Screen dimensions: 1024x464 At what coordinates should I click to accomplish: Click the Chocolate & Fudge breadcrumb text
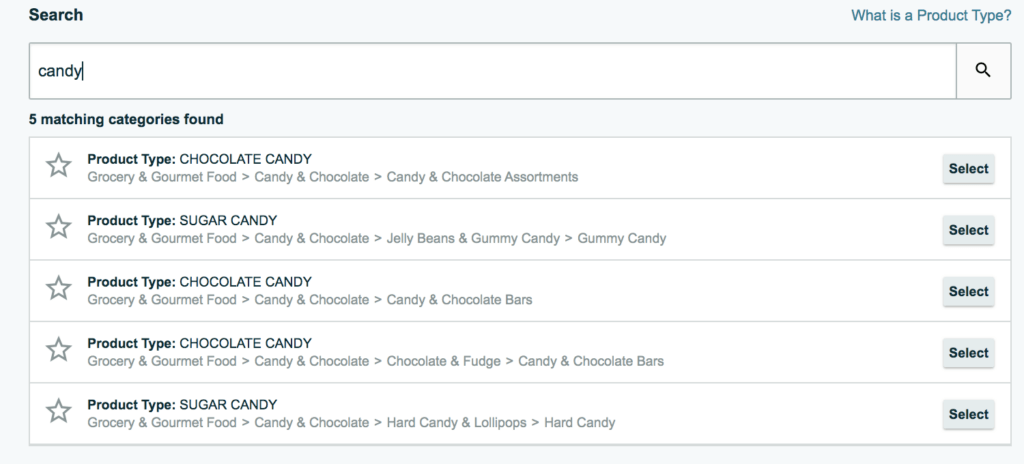[x=443, y=361]
